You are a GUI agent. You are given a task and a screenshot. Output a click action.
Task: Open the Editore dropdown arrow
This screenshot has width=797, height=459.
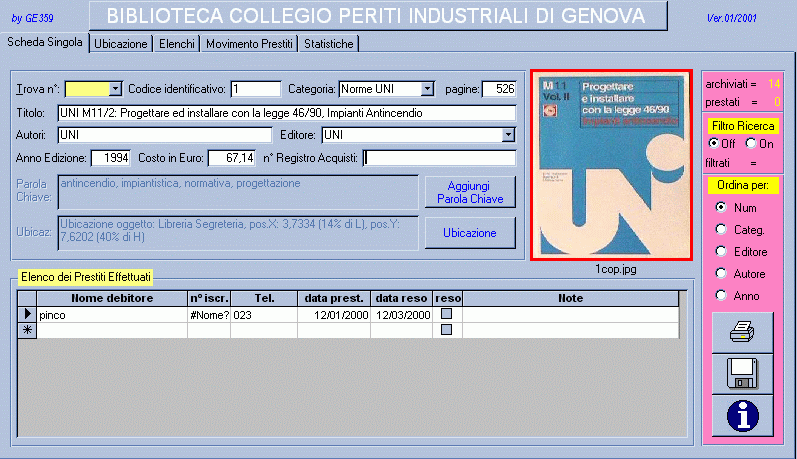pyautogui.click(x=508, y=135)
